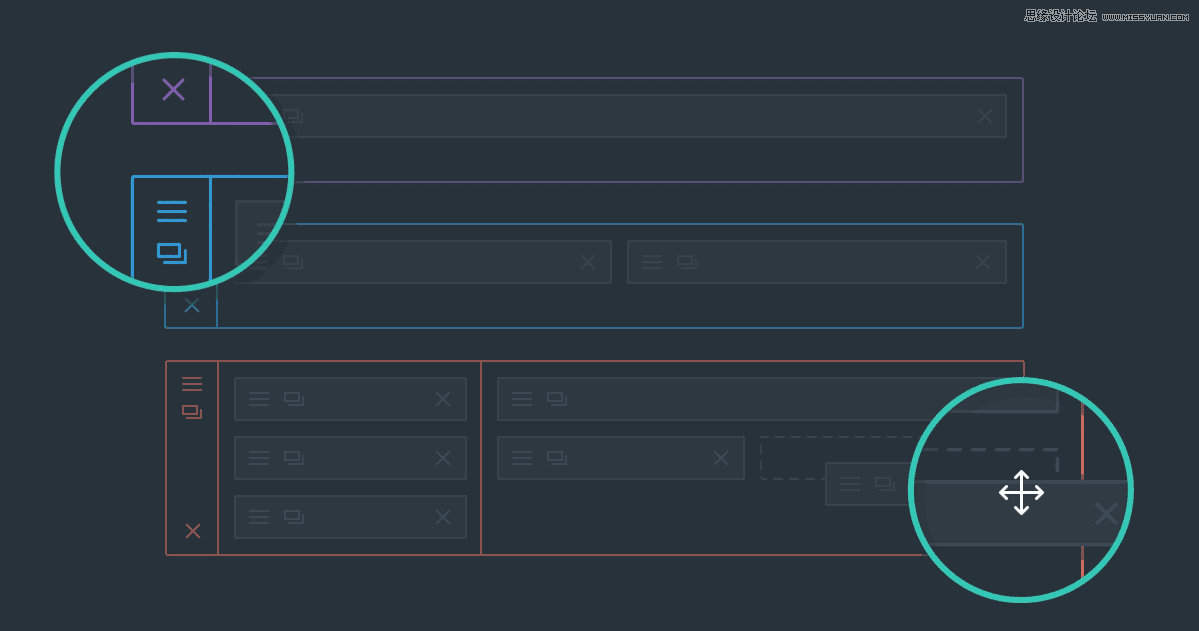Click the purple X inside the top-left magnifier
Viewport: 1199px width, 631px height.
[174, 89]
